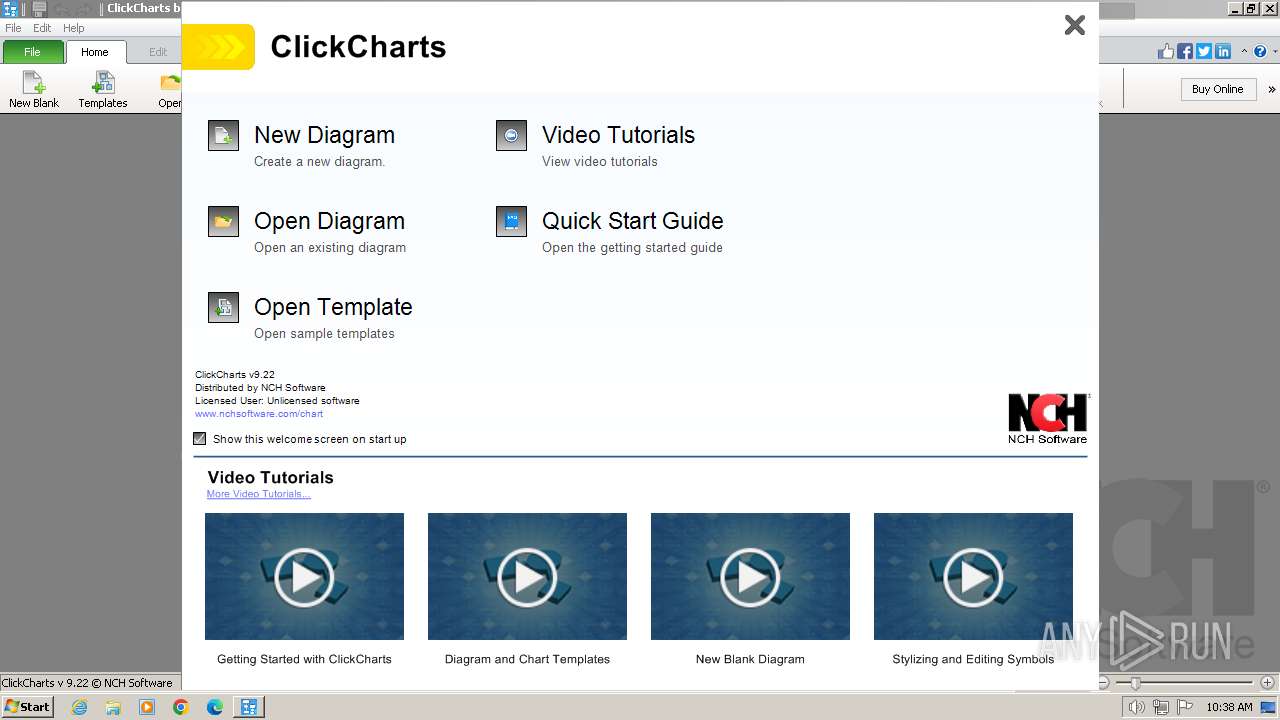Click the Open Template heading text

(333, 307)
